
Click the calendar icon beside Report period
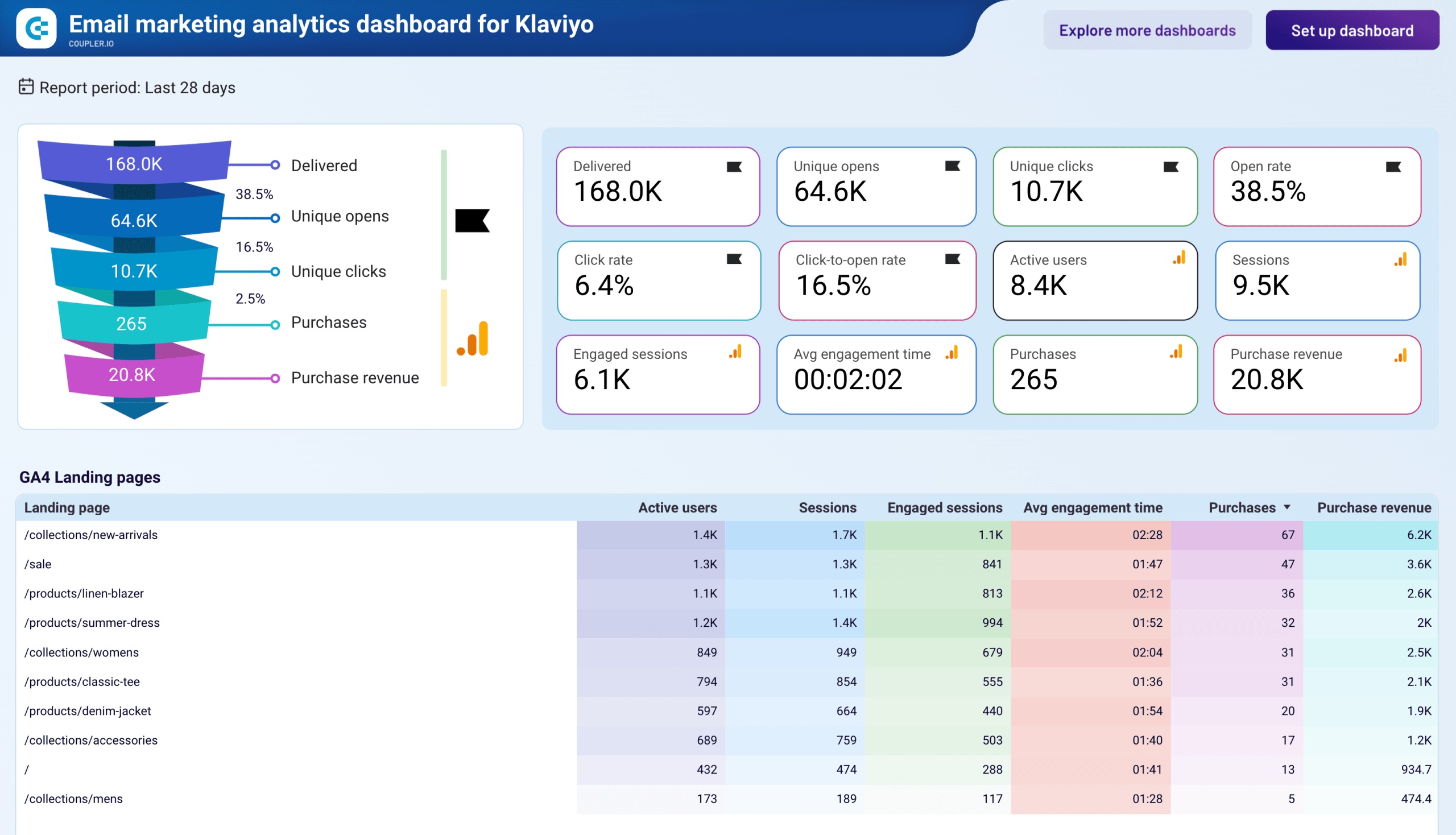[26, 86]
